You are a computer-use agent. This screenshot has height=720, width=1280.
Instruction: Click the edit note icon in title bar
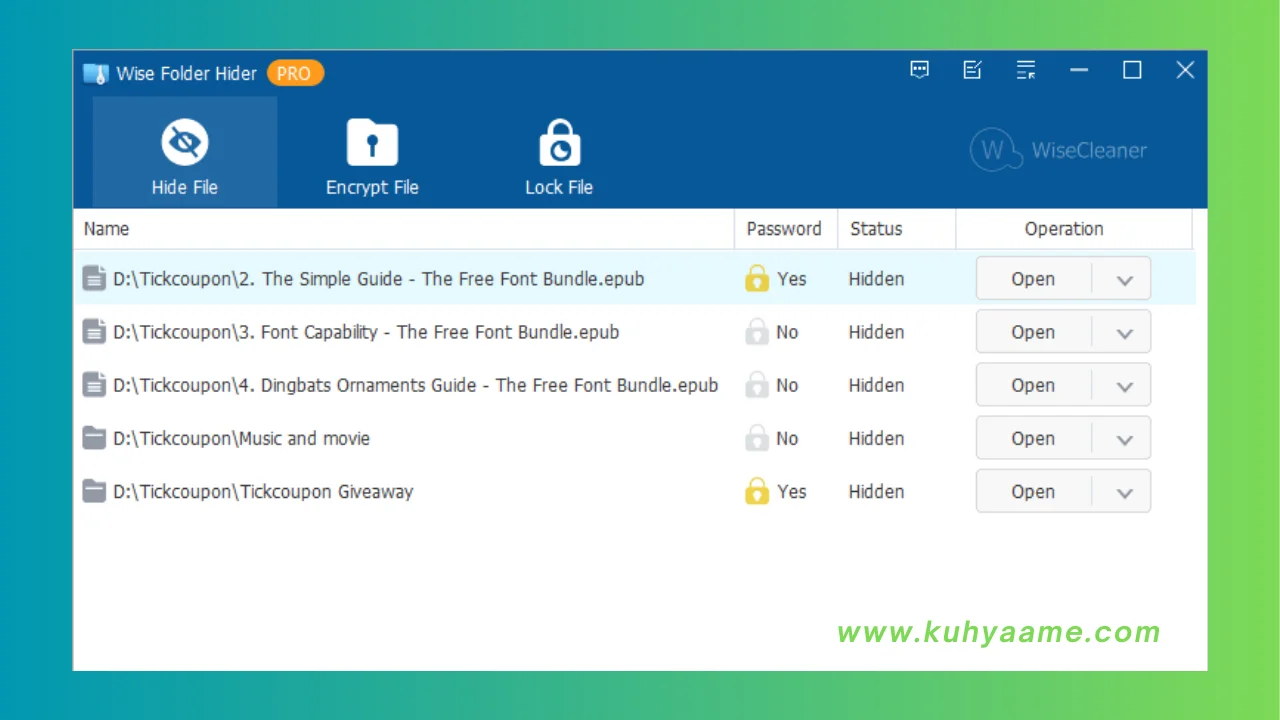coord(972,70)
